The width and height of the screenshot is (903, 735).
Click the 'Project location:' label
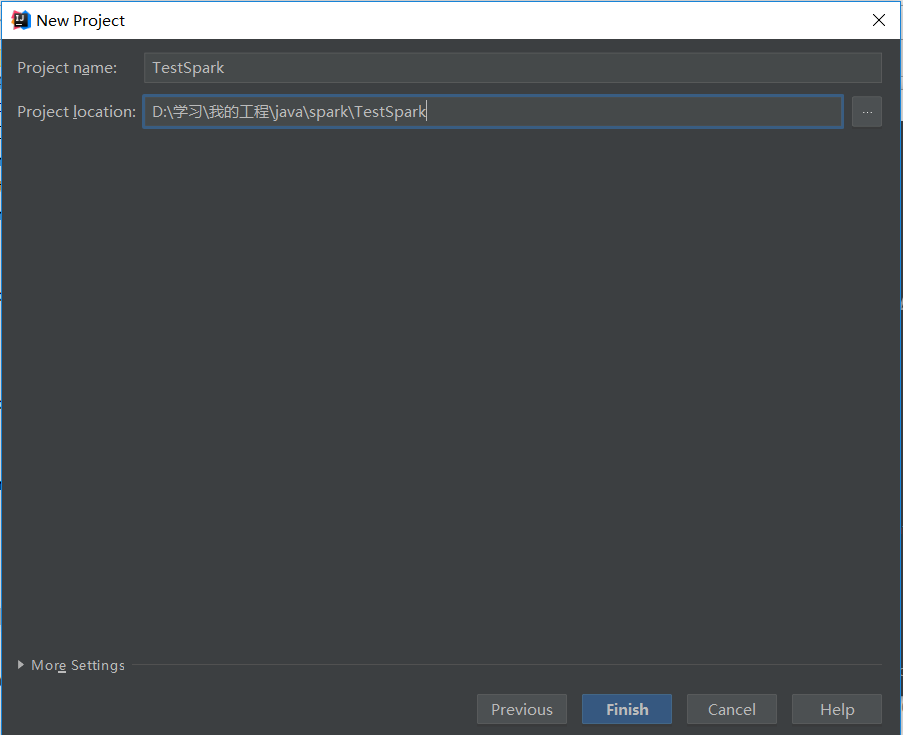pos(77,112)
